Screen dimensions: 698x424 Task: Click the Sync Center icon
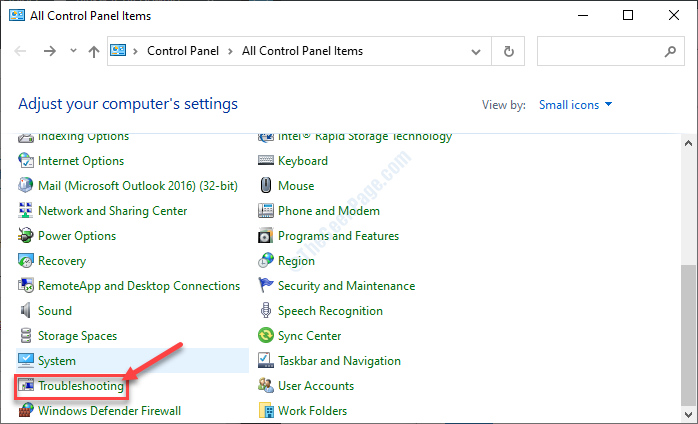tap(266, 335)
